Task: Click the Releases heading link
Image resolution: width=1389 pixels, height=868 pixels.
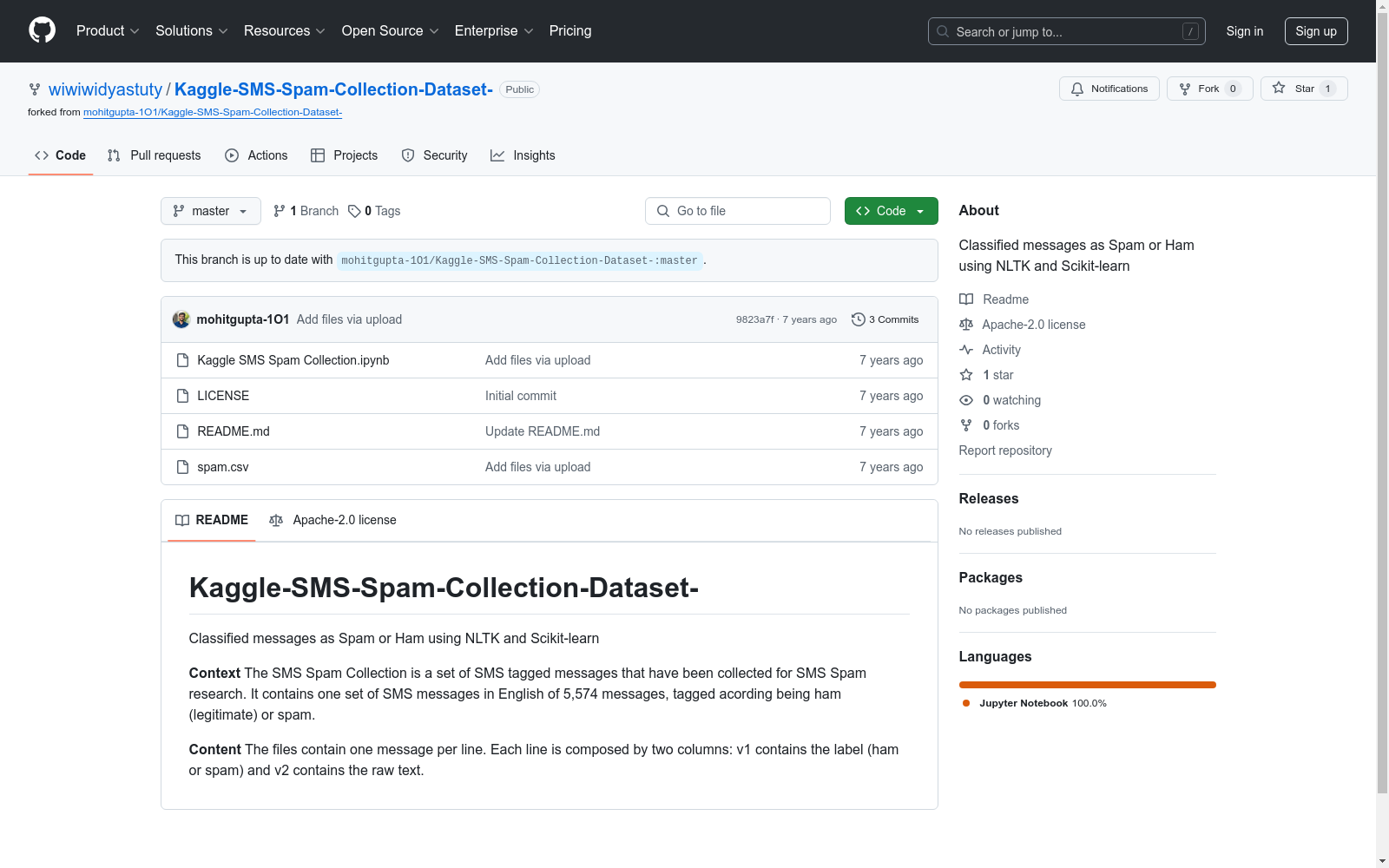Action: tap(989, 498)
